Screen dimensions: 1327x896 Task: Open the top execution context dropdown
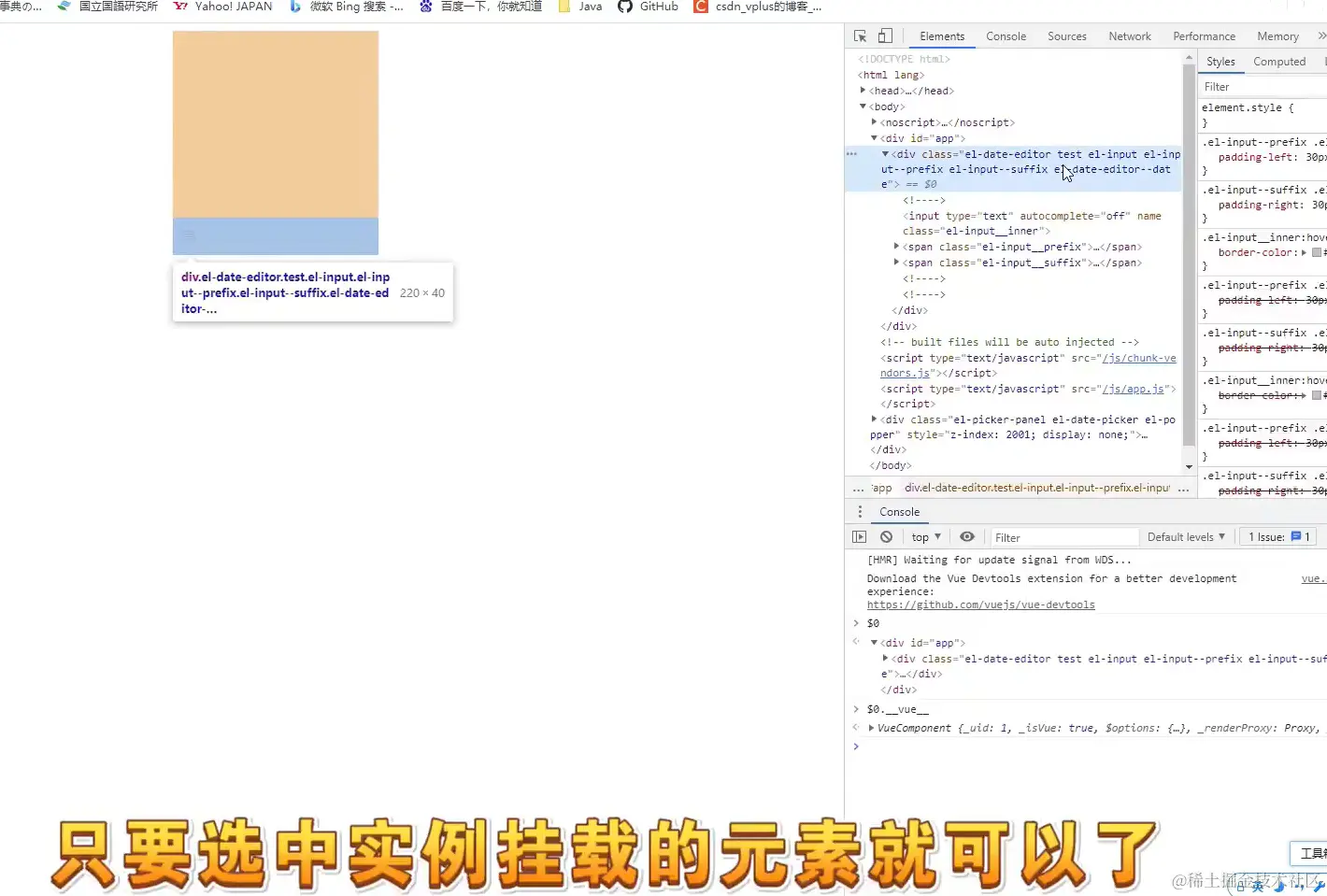(924, 536)
